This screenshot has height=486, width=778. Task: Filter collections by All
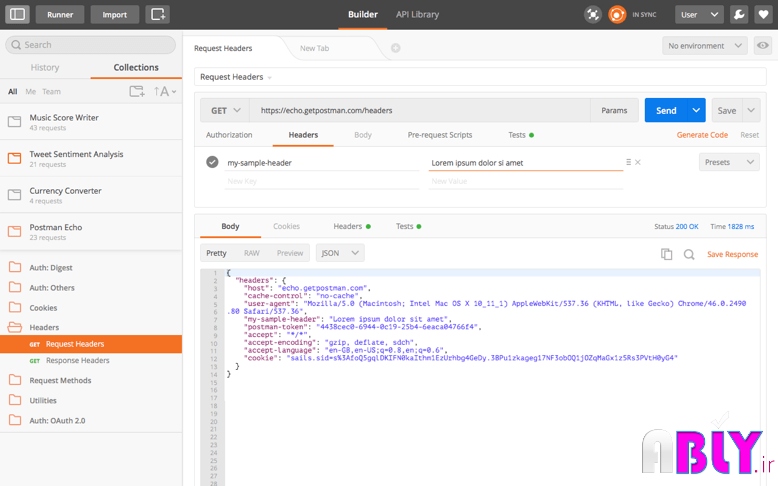[12, 91]
